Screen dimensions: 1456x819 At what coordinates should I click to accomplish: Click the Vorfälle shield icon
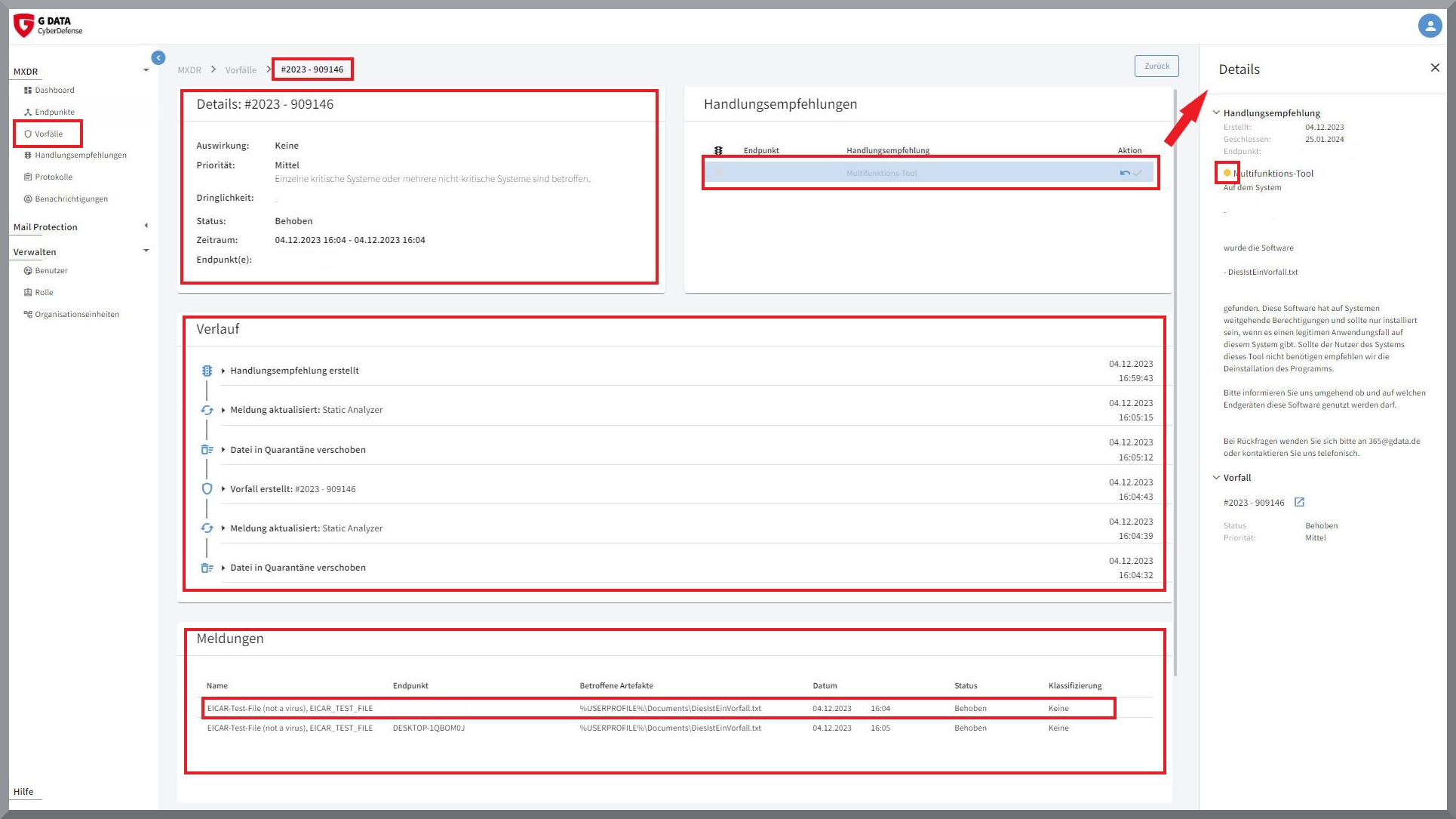(x=28, y=133)
